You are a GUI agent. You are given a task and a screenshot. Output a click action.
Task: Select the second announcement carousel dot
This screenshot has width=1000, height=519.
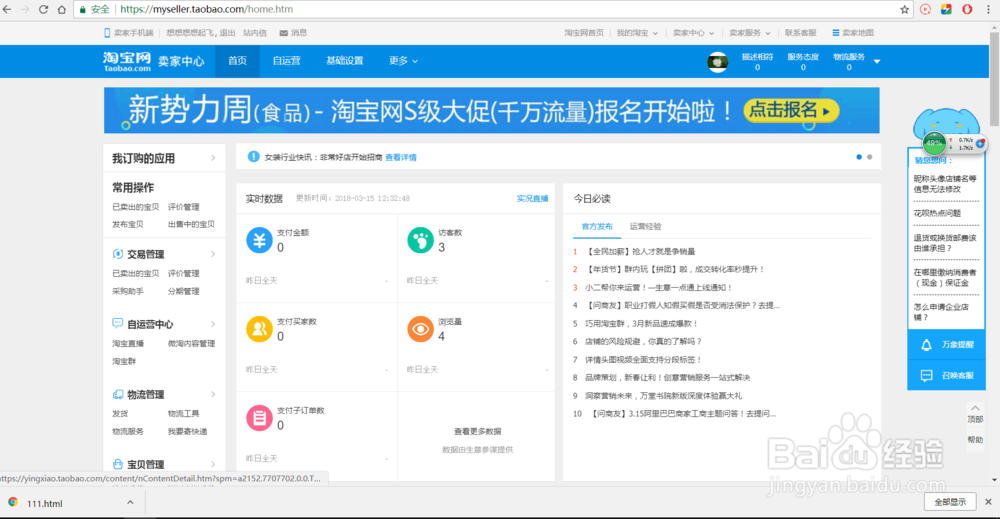coord(869,157)
